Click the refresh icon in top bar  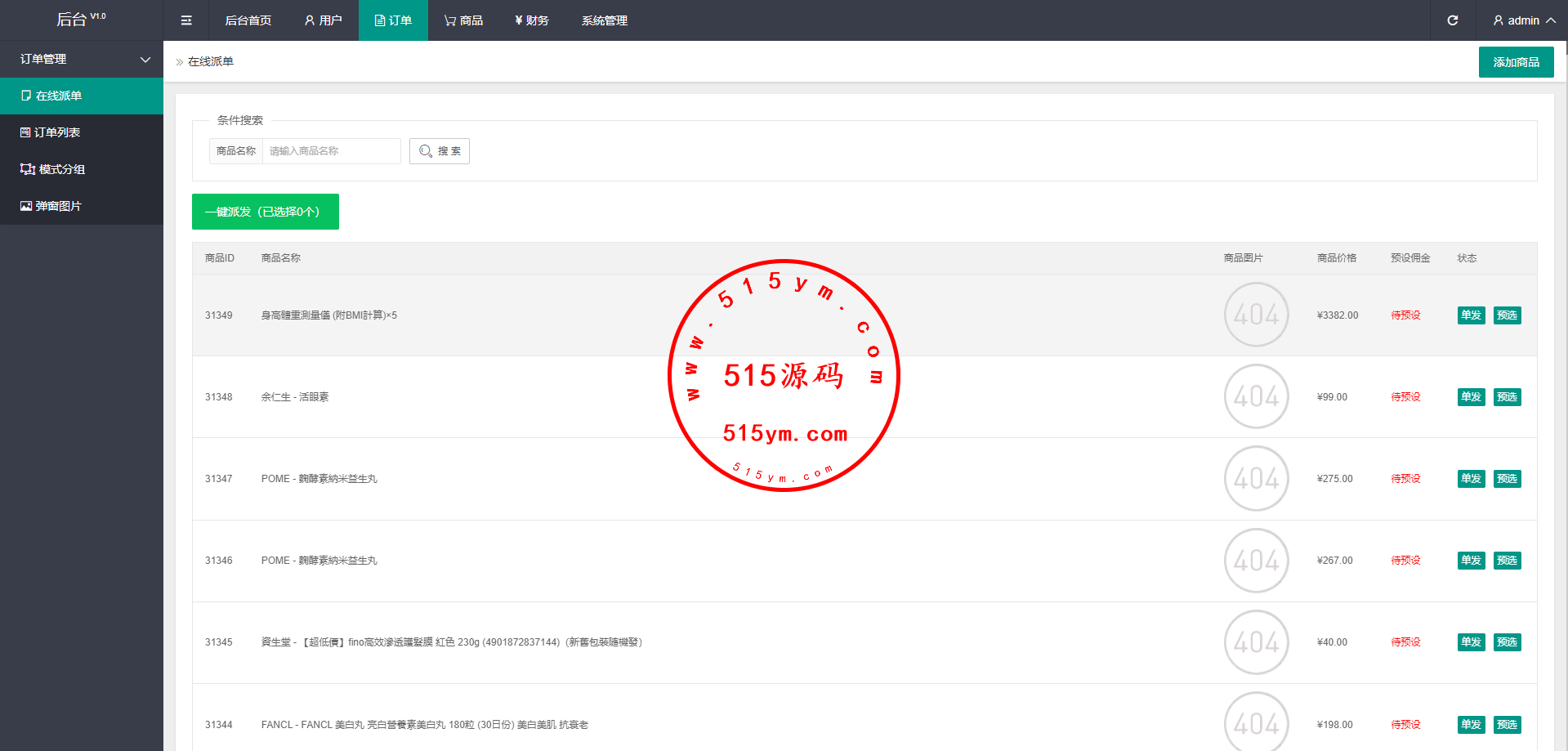click(1452, 20)
